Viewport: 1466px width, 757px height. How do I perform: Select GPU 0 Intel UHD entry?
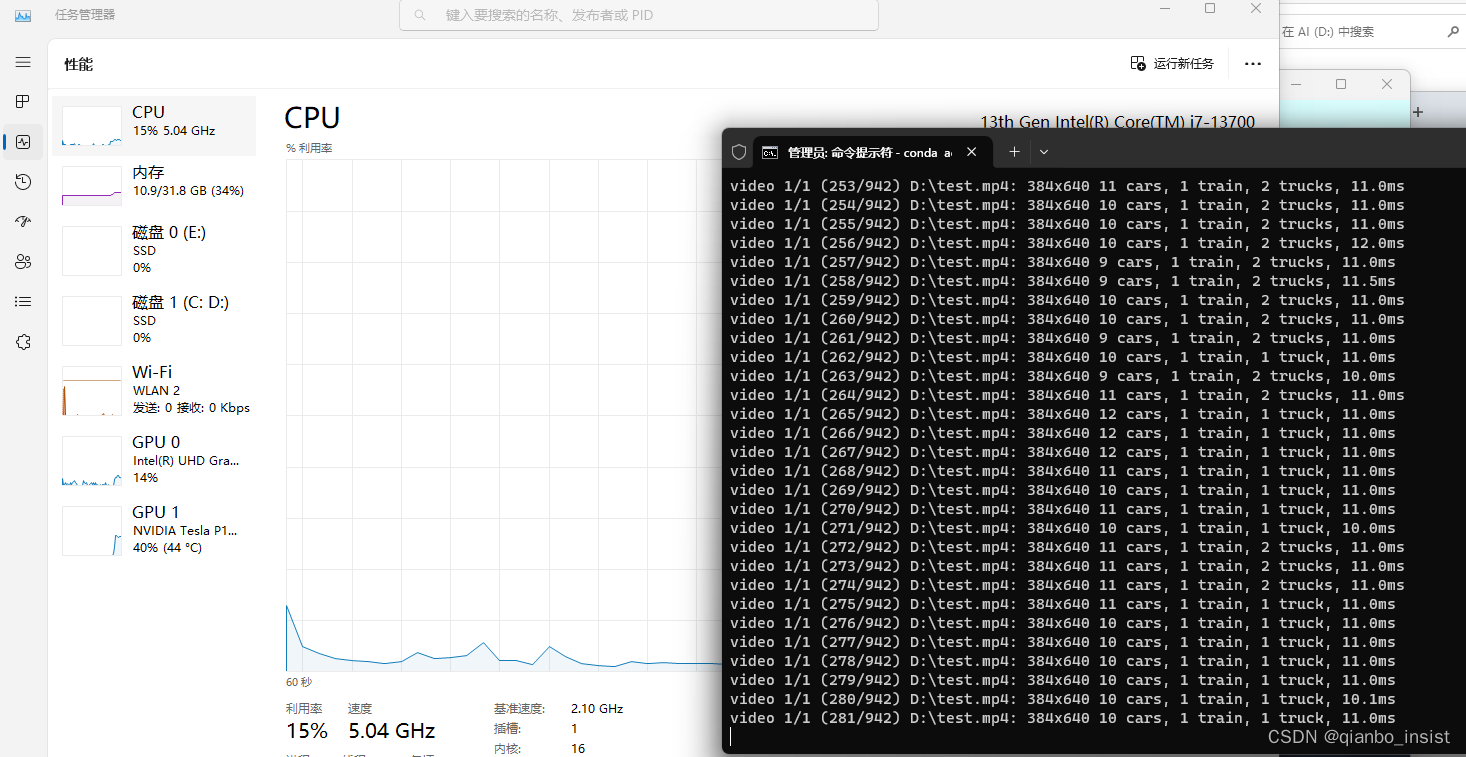(x=154, y=460)
